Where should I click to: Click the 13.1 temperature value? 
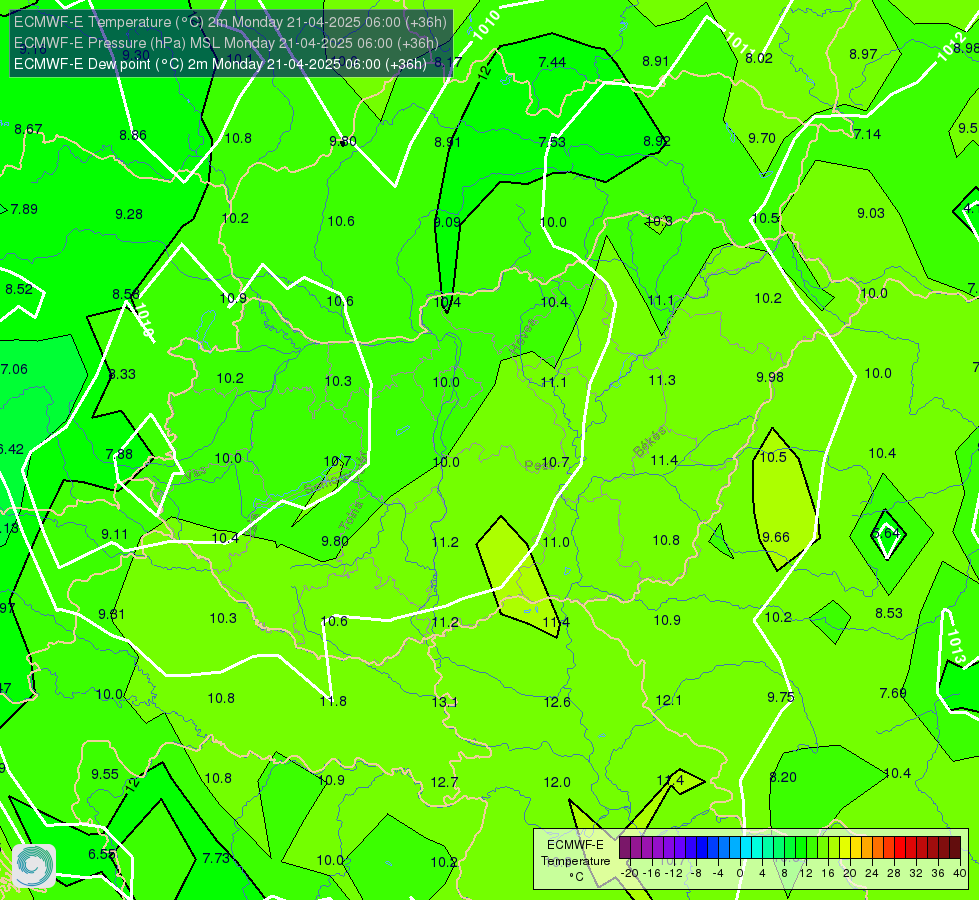[445, 702]
